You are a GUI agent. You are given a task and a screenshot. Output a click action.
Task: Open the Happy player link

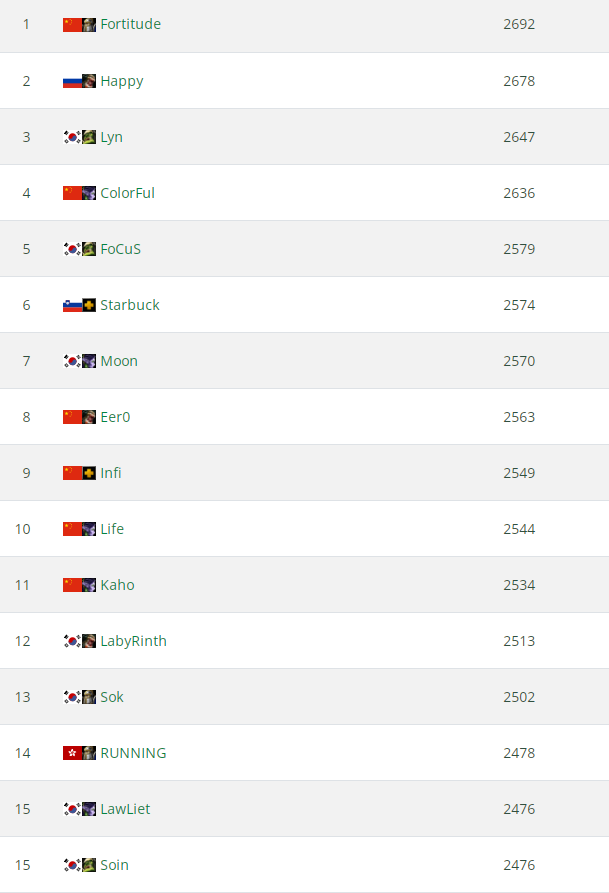122,81
